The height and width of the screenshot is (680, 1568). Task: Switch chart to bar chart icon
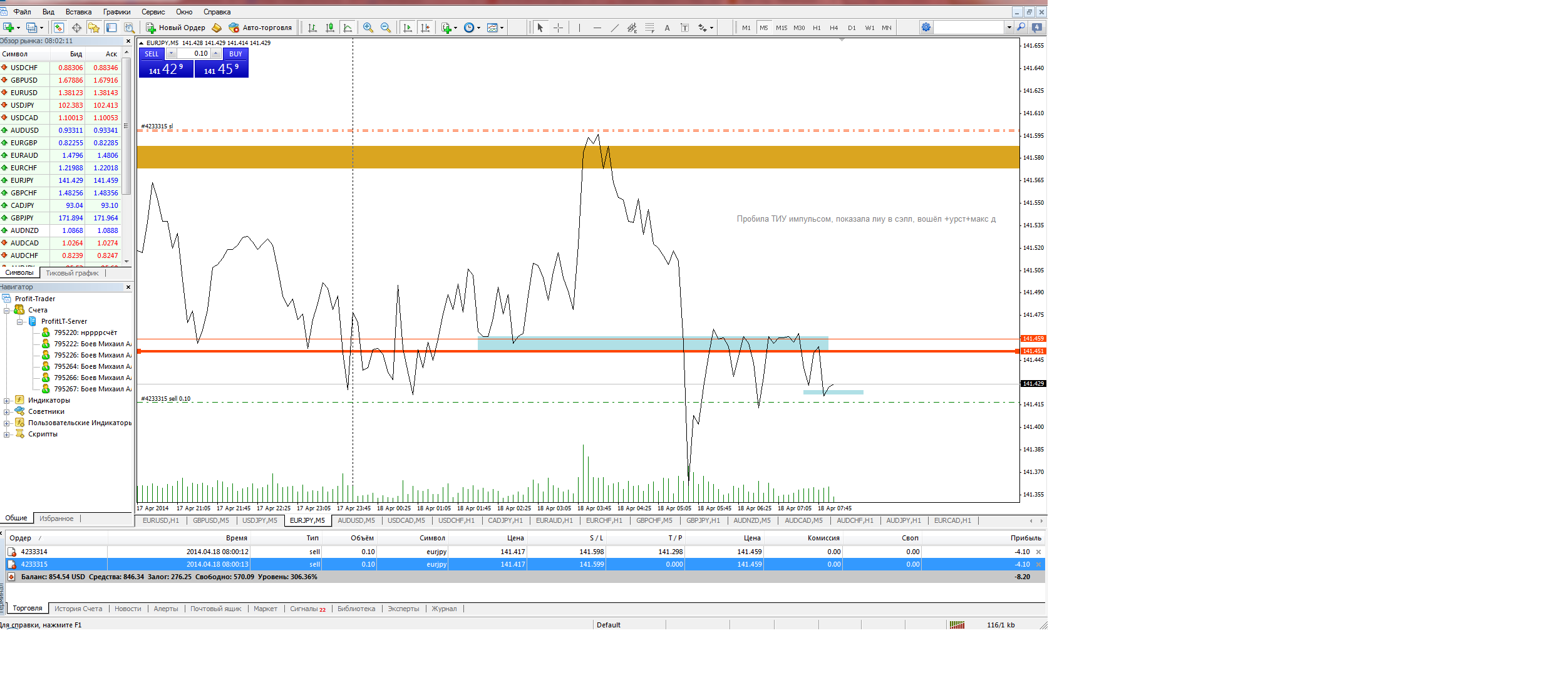(312, 28)
